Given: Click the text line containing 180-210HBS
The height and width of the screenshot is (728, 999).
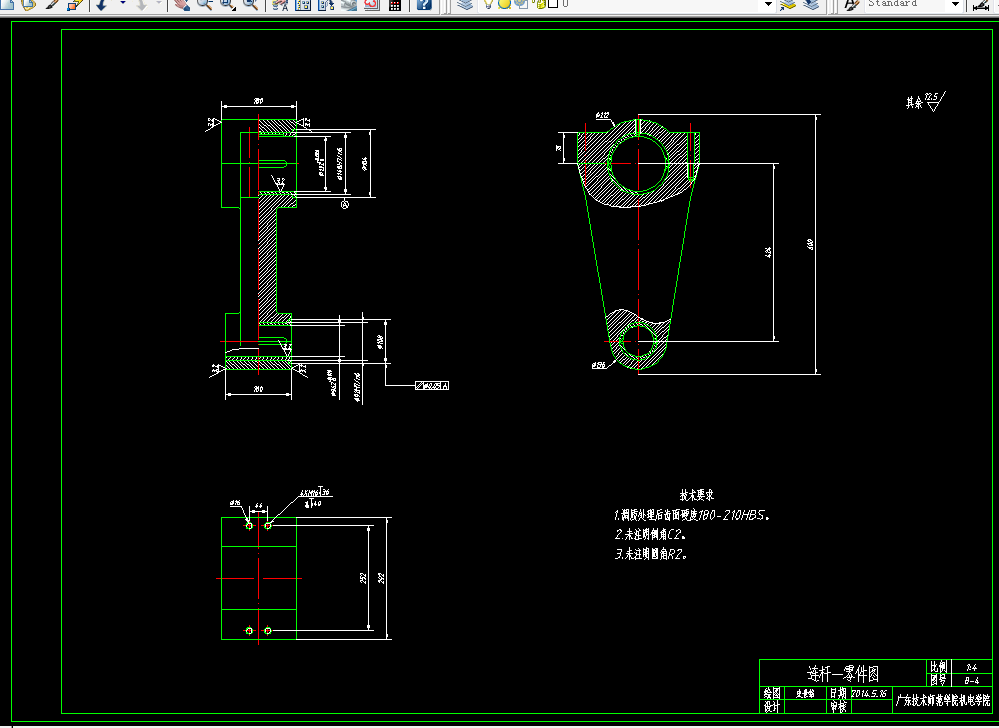Looking at the screenshot, I should (692, 515).
